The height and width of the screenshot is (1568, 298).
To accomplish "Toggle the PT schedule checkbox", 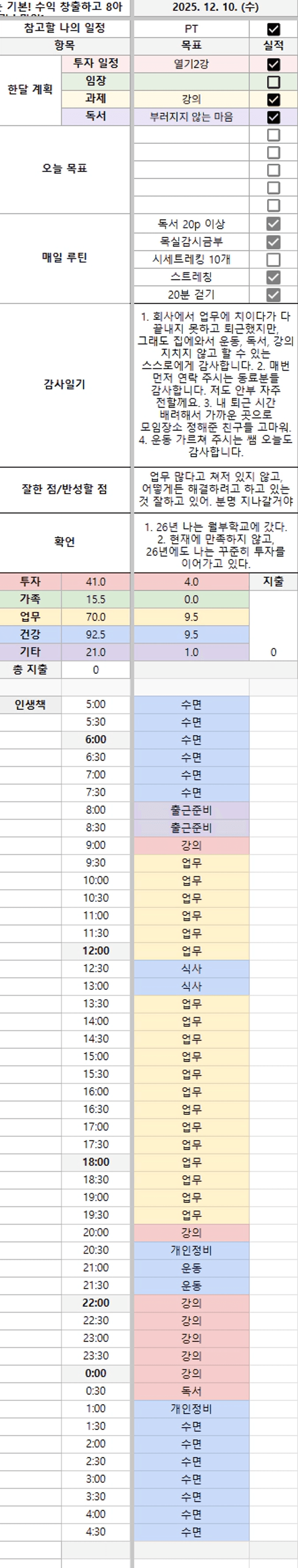I will [273, 29].
